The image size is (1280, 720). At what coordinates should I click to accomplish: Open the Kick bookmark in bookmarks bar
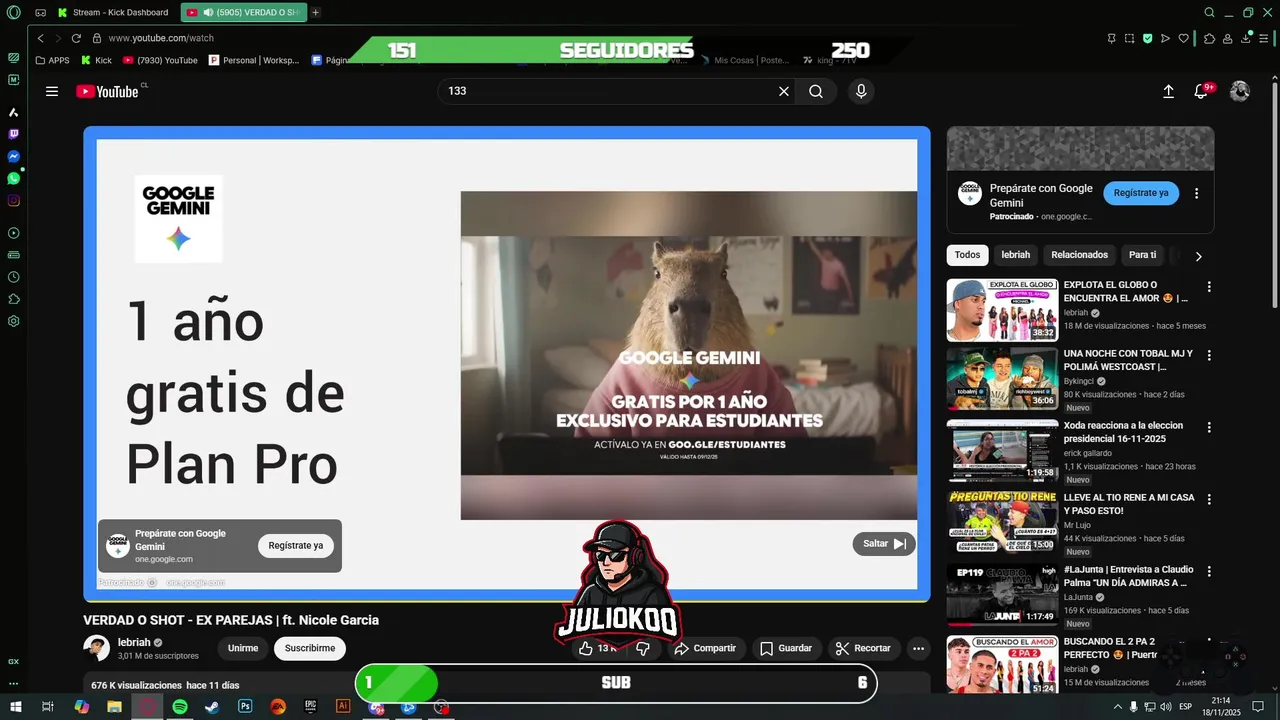point(97,60)
